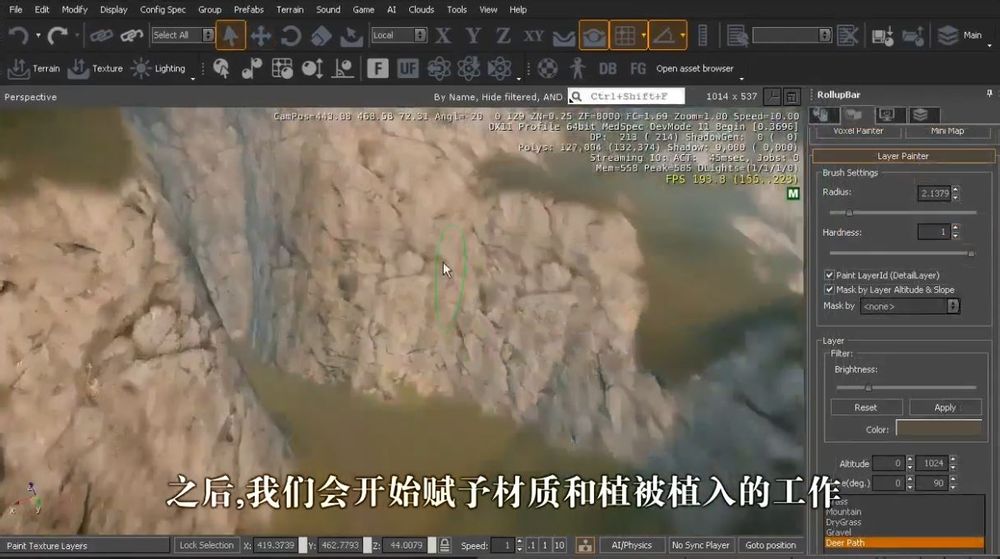Screen dimensions: 1000x559
Task: Open the Clouds menu
Action: (x=421, y=10)
